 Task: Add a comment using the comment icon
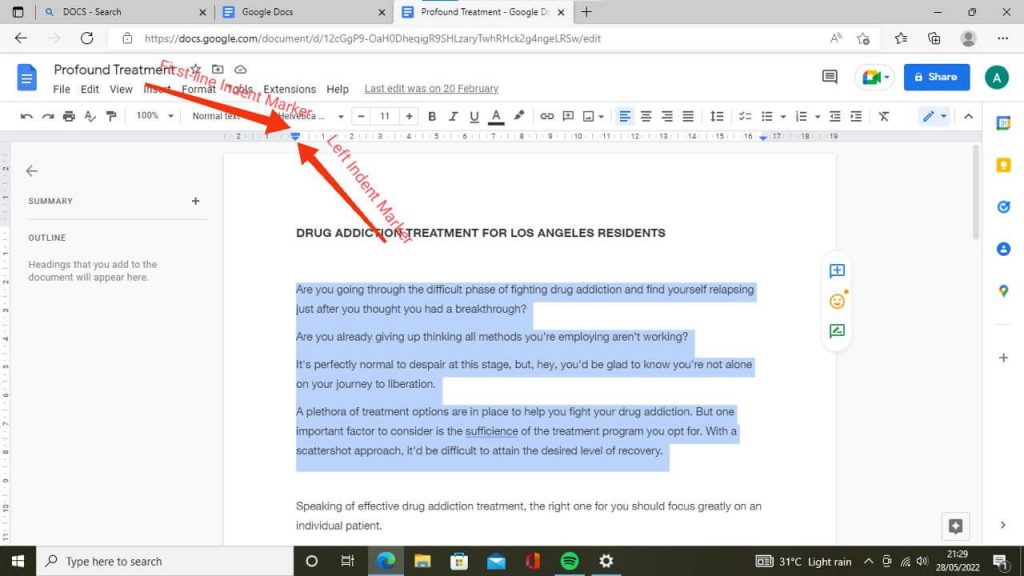[568, 115]
